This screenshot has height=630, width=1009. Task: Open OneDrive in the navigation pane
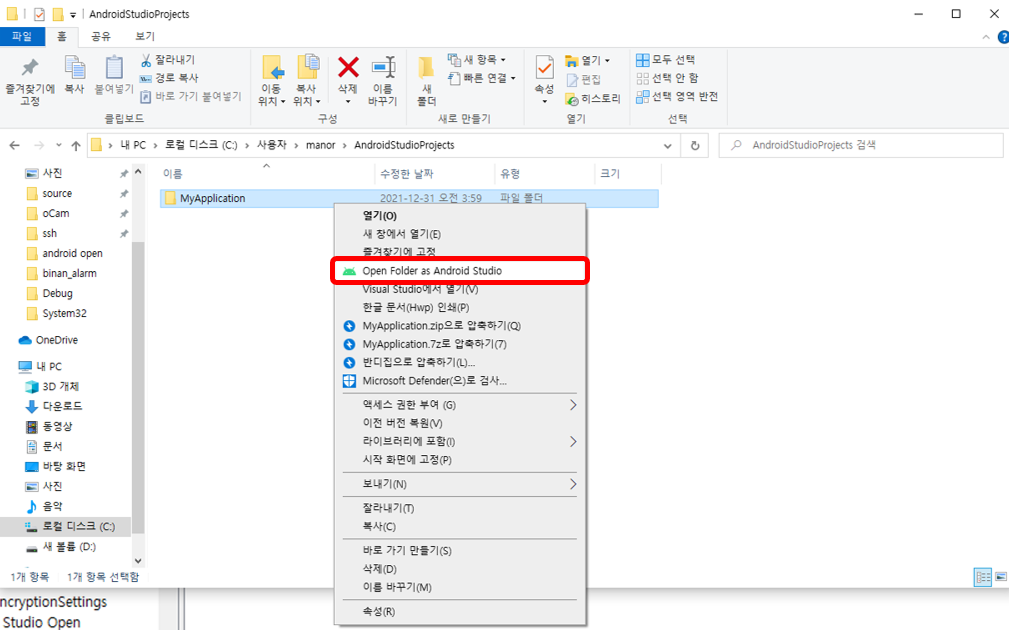(x=50, y=340)
